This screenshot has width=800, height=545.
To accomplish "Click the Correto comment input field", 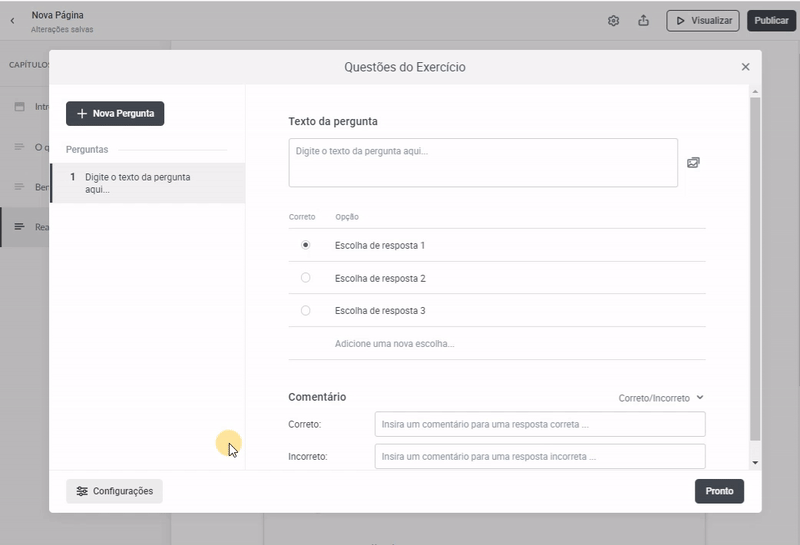I will click(540, 424).
